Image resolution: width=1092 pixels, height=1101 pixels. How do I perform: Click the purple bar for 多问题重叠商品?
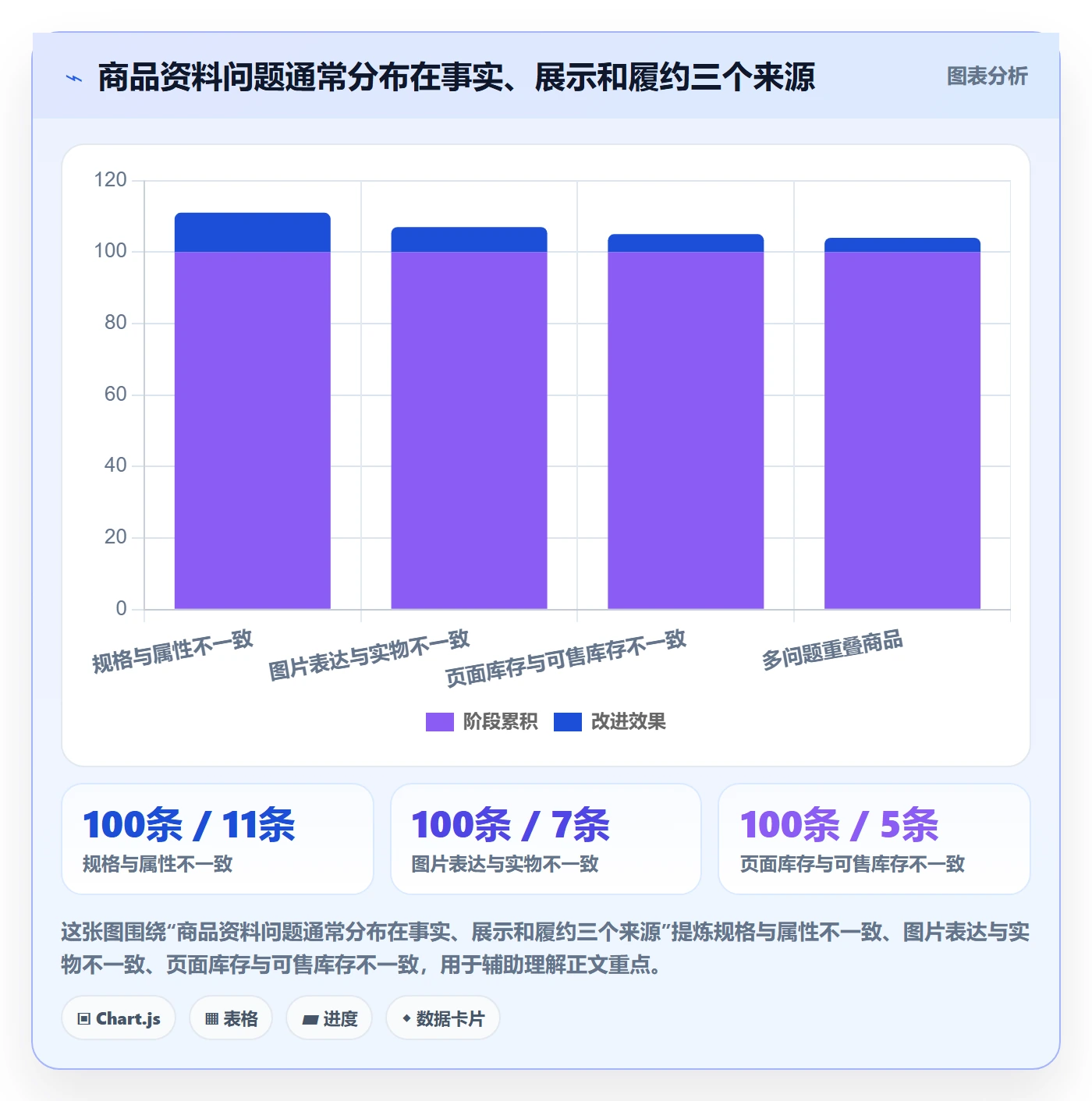pos(902,430)
